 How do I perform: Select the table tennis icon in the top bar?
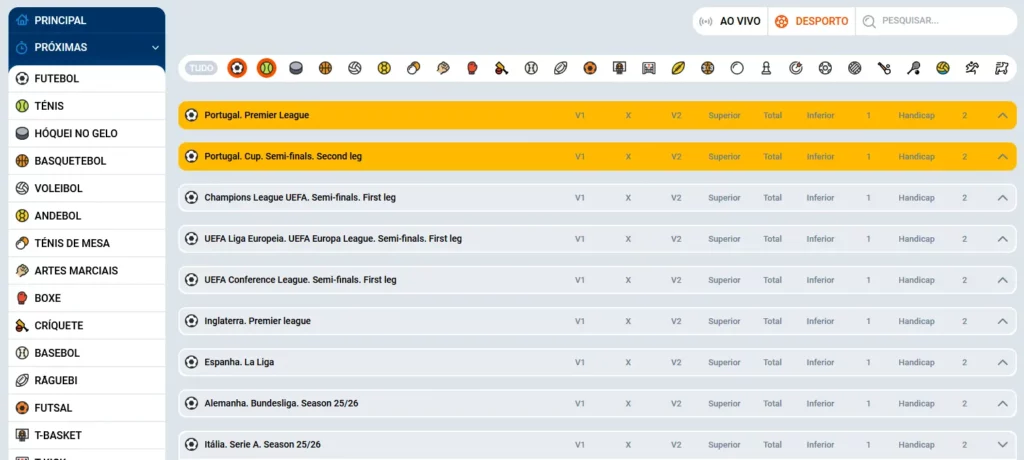413,68
